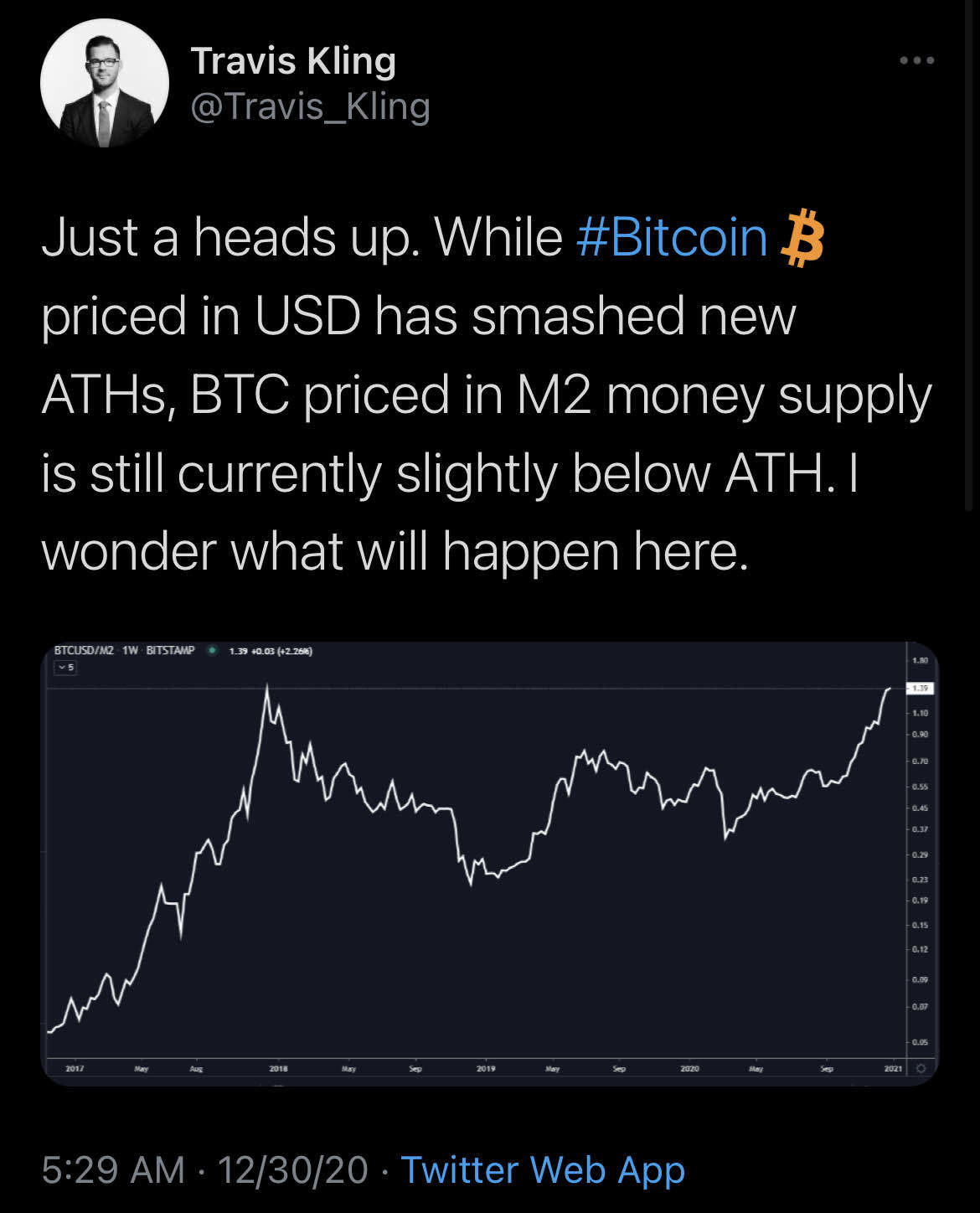The width and height of the screenshot is (980, 1213).
Task: Open the #Bitcoin hashtag link
Action: [672, 237]
